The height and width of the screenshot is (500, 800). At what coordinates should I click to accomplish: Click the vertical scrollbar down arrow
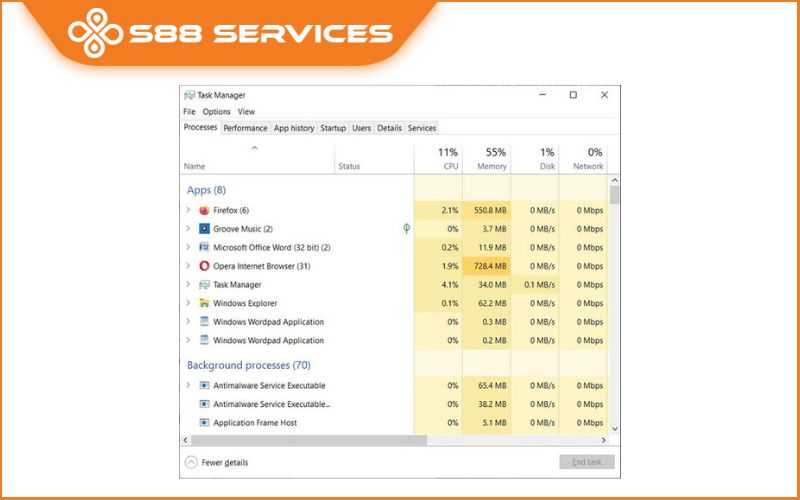[615, 429]
